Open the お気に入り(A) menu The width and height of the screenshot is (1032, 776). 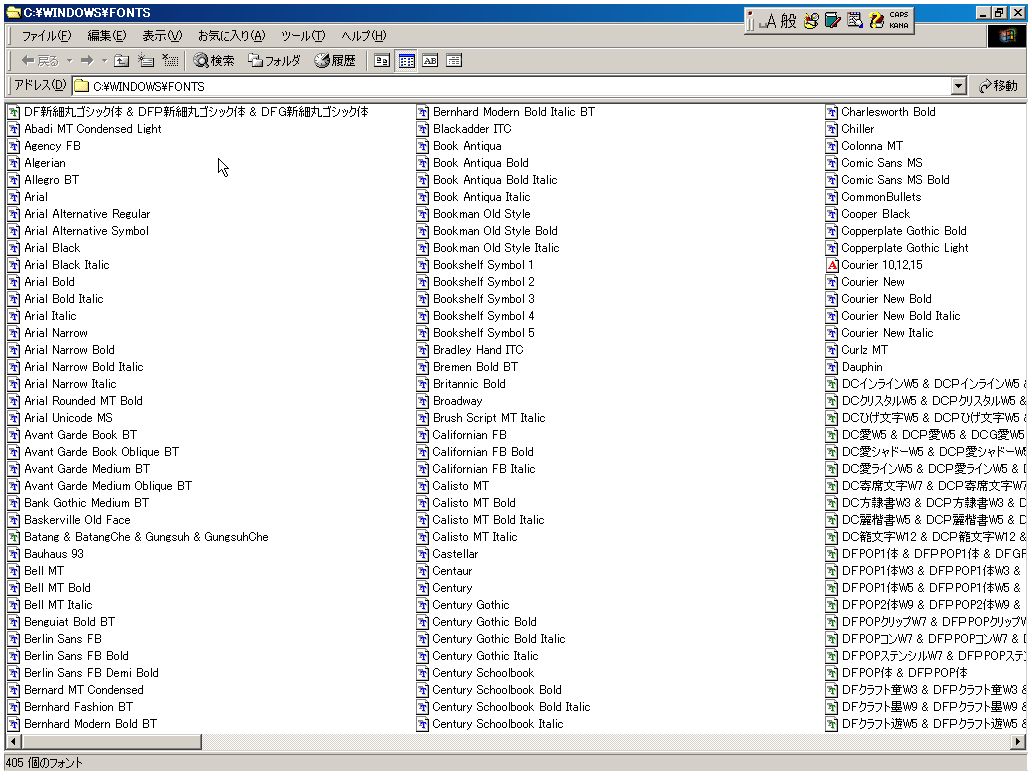point(231,36)
